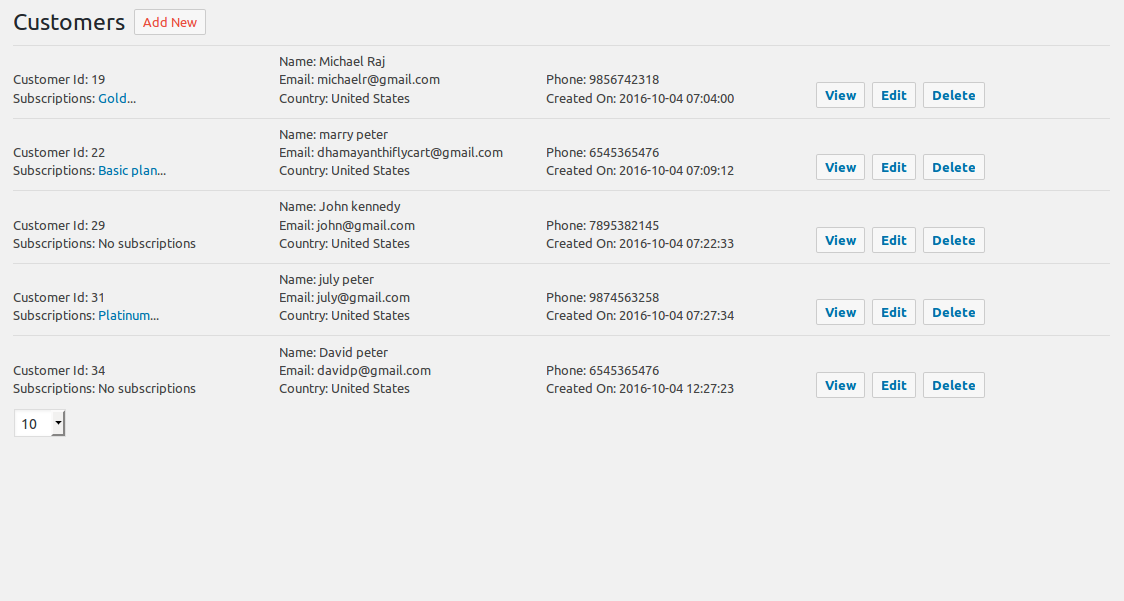Open the Platinum subscription link
The height and width of the screenshot is (601, 1124).
point(128,316)
